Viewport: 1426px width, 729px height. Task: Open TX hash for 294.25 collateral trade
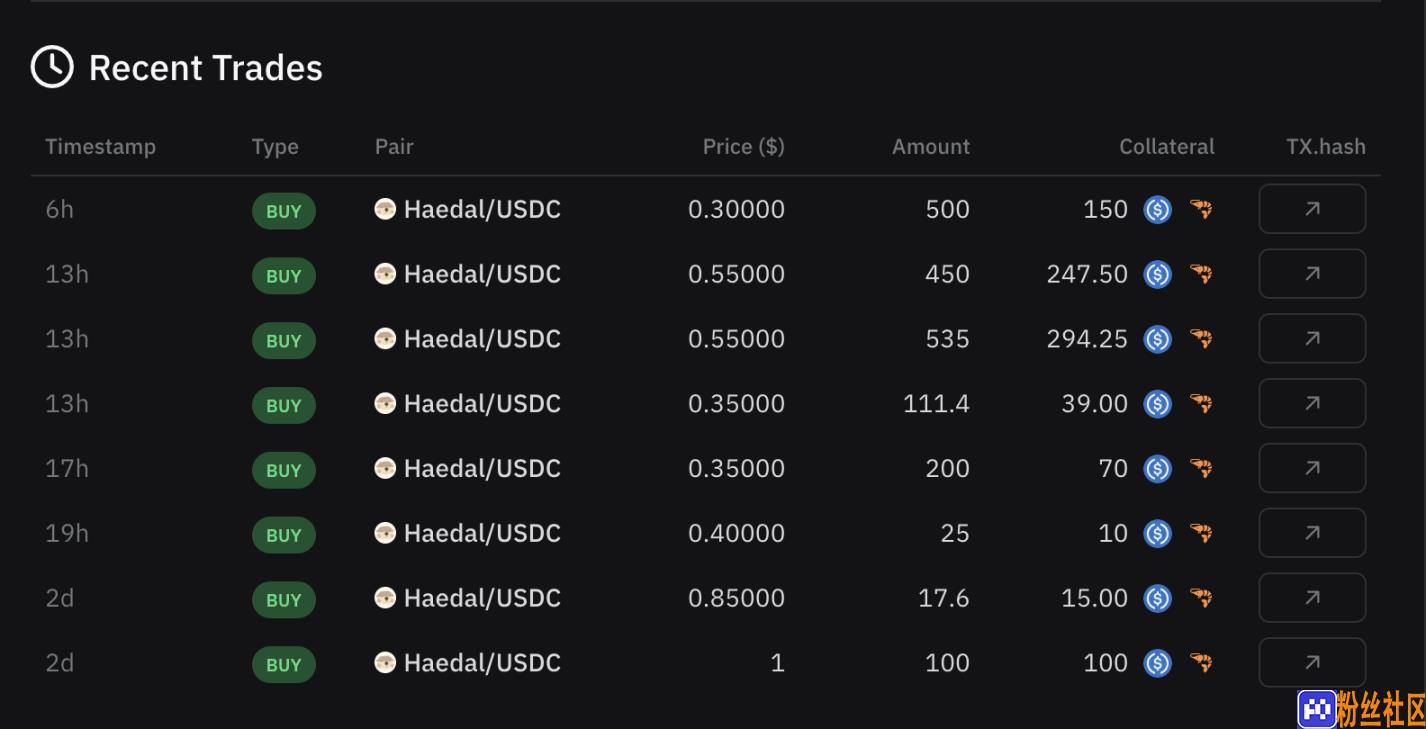(x=1312, y=339)
